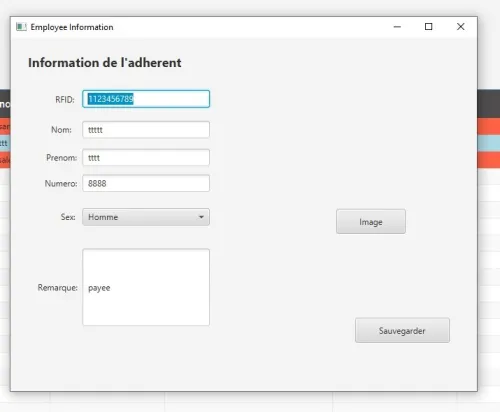Click the 'Numero:' label
This screenshot has width=500, height=412.
tap(61, 183)
